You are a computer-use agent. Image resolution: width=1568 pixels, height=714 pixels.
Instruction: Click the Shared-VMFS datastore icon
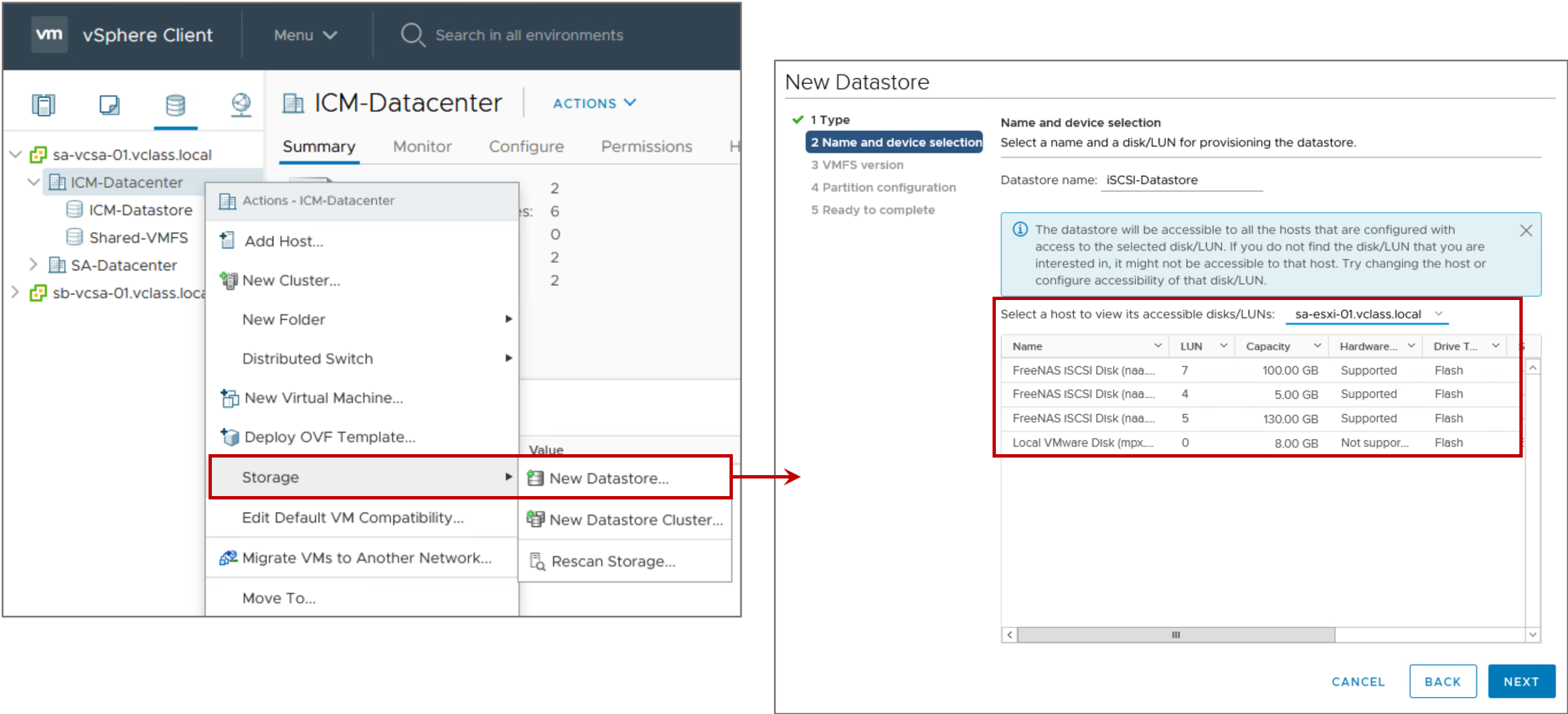point(75,237)
